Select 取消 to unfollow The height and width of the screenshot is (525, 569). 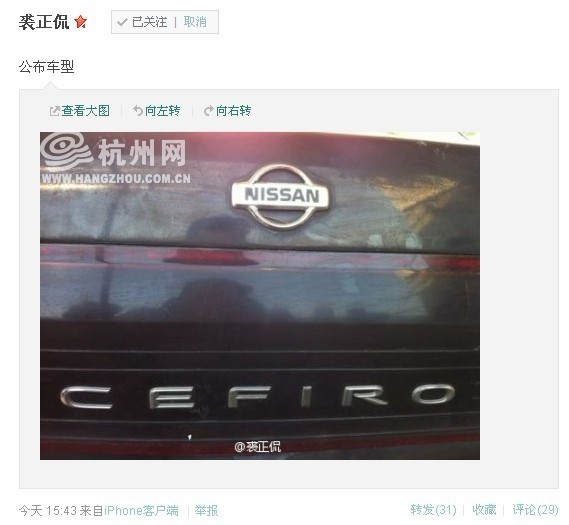coord(195,22)
